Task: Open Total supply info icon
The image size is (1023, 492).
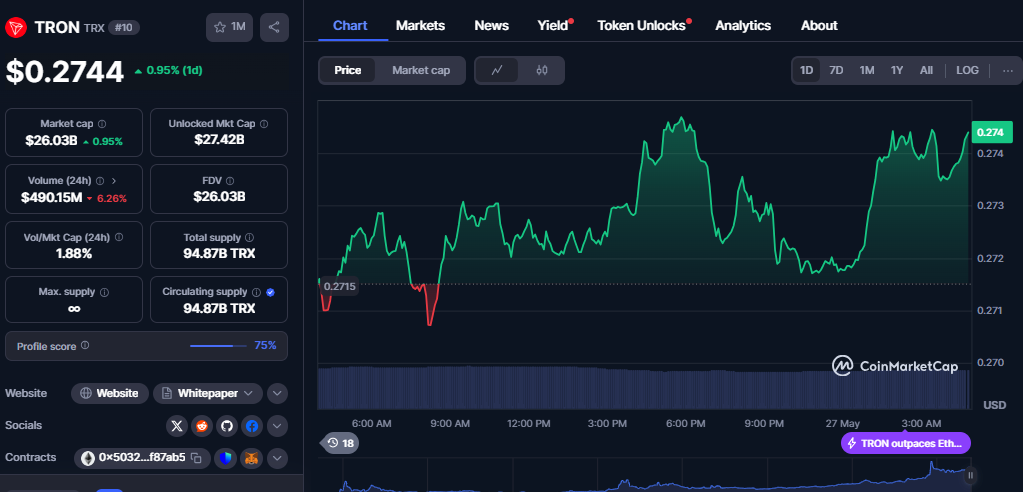Action: click(x=250, y=238)
